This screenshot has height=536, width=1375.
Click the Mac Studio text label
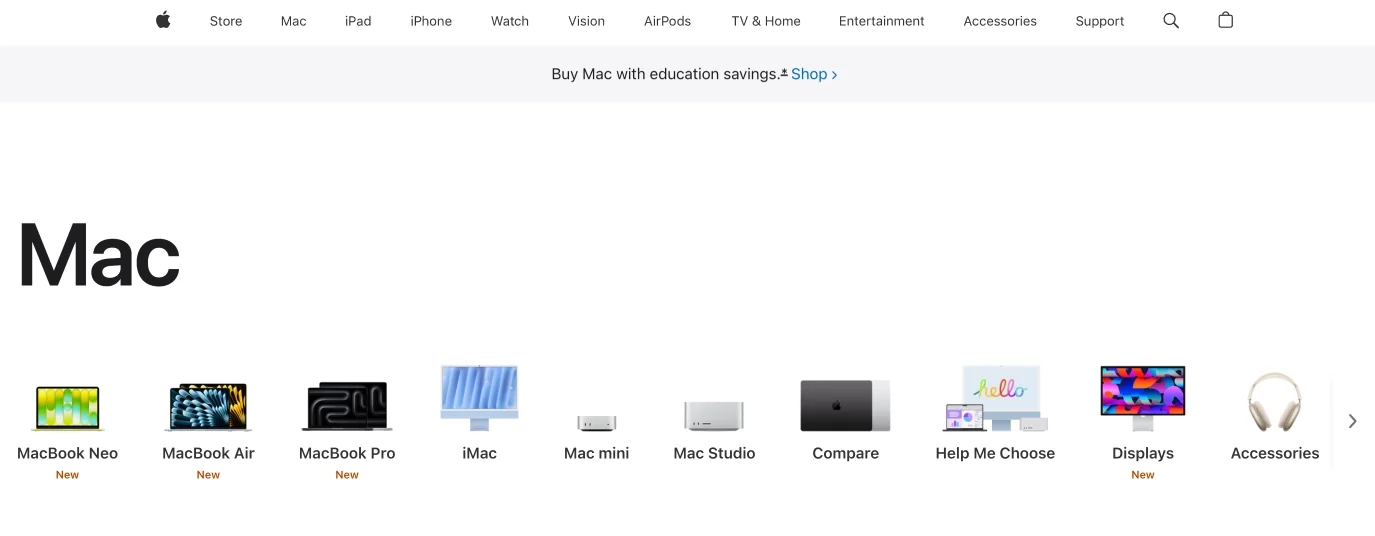click(714, 453)
